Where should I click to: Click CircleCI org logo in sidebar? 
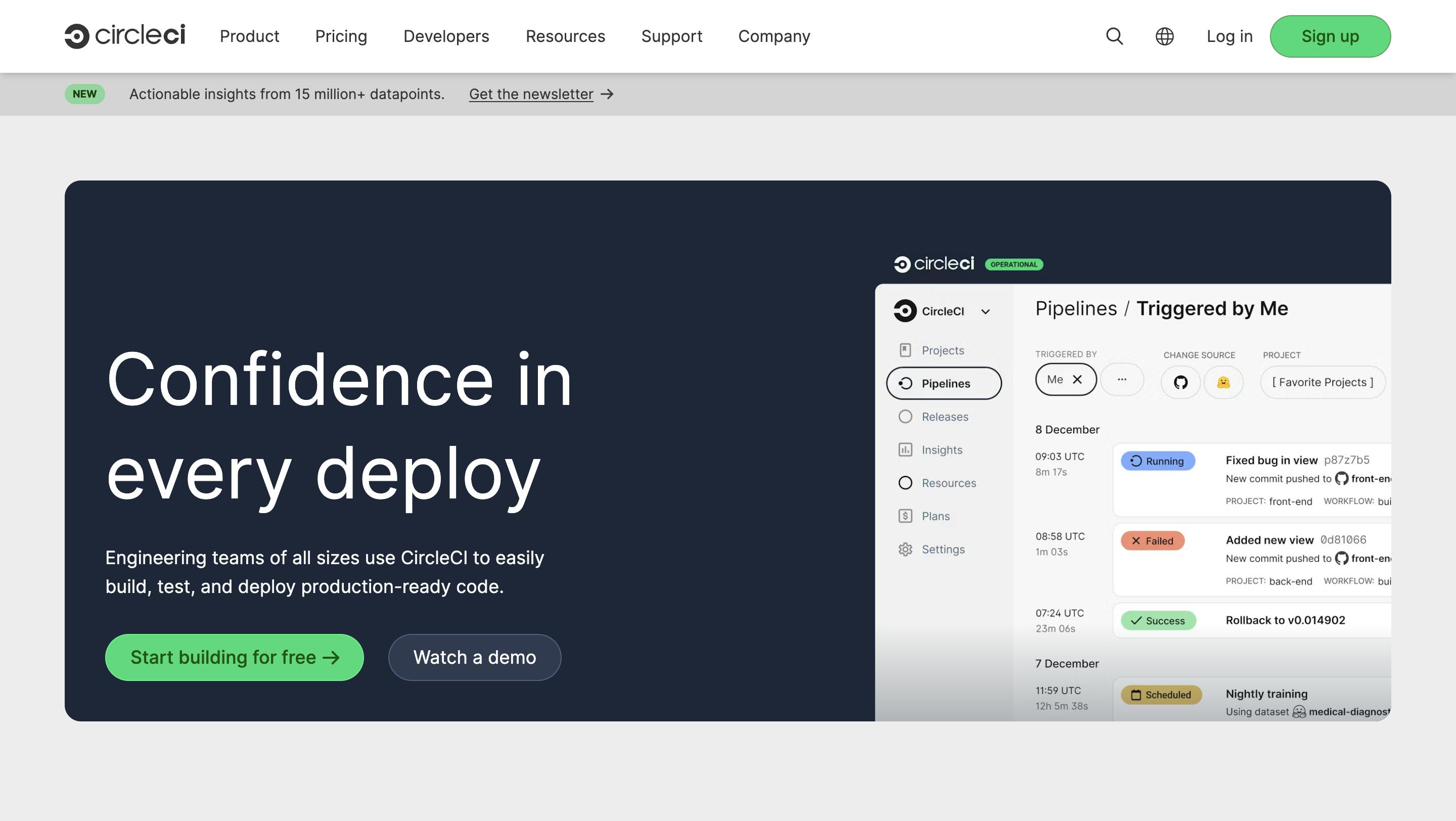coord(905,311)
